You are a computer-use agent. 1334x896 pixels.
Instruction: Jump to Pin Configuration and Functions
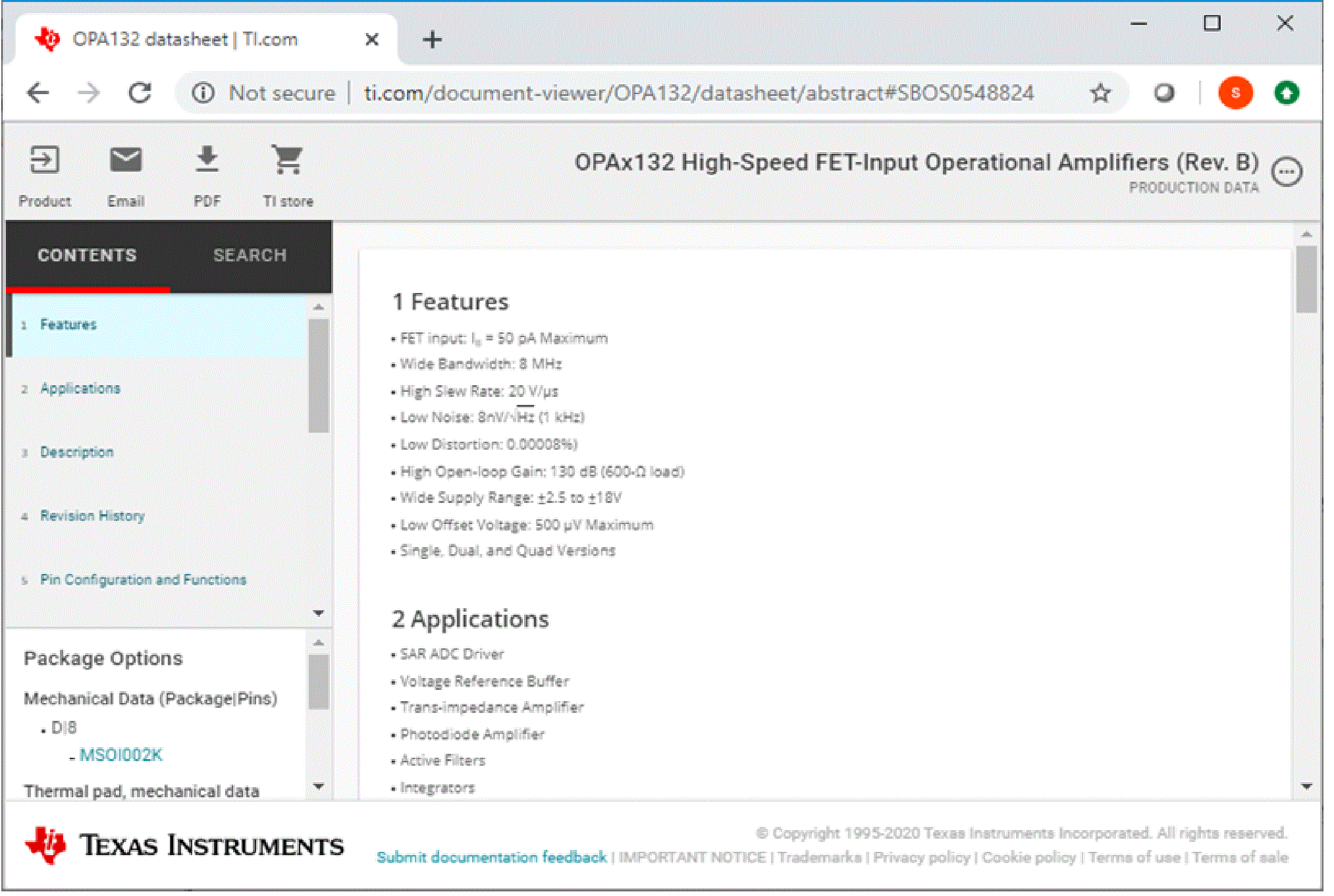144,580
